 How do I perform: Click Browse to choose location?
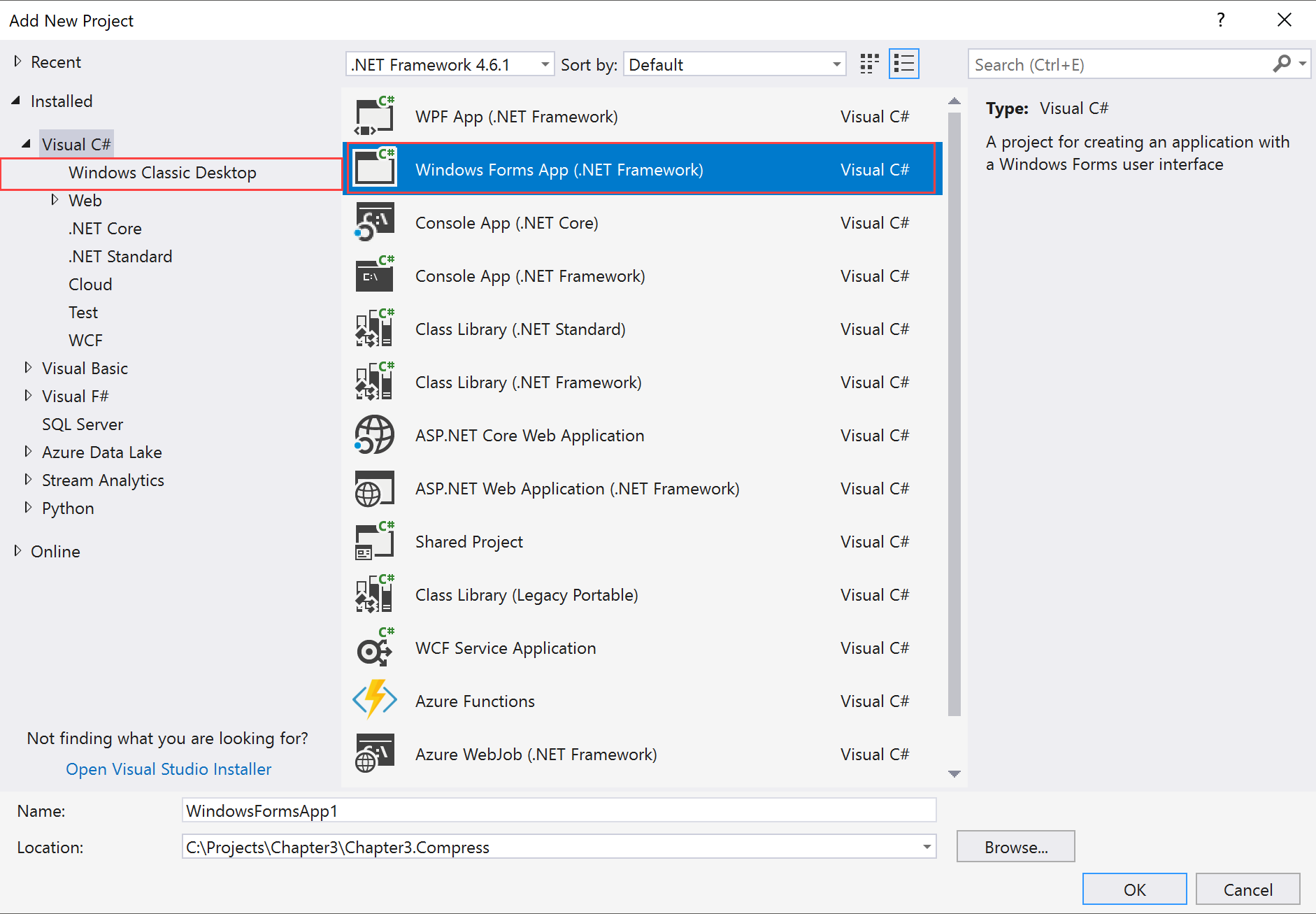(1015, 846)
